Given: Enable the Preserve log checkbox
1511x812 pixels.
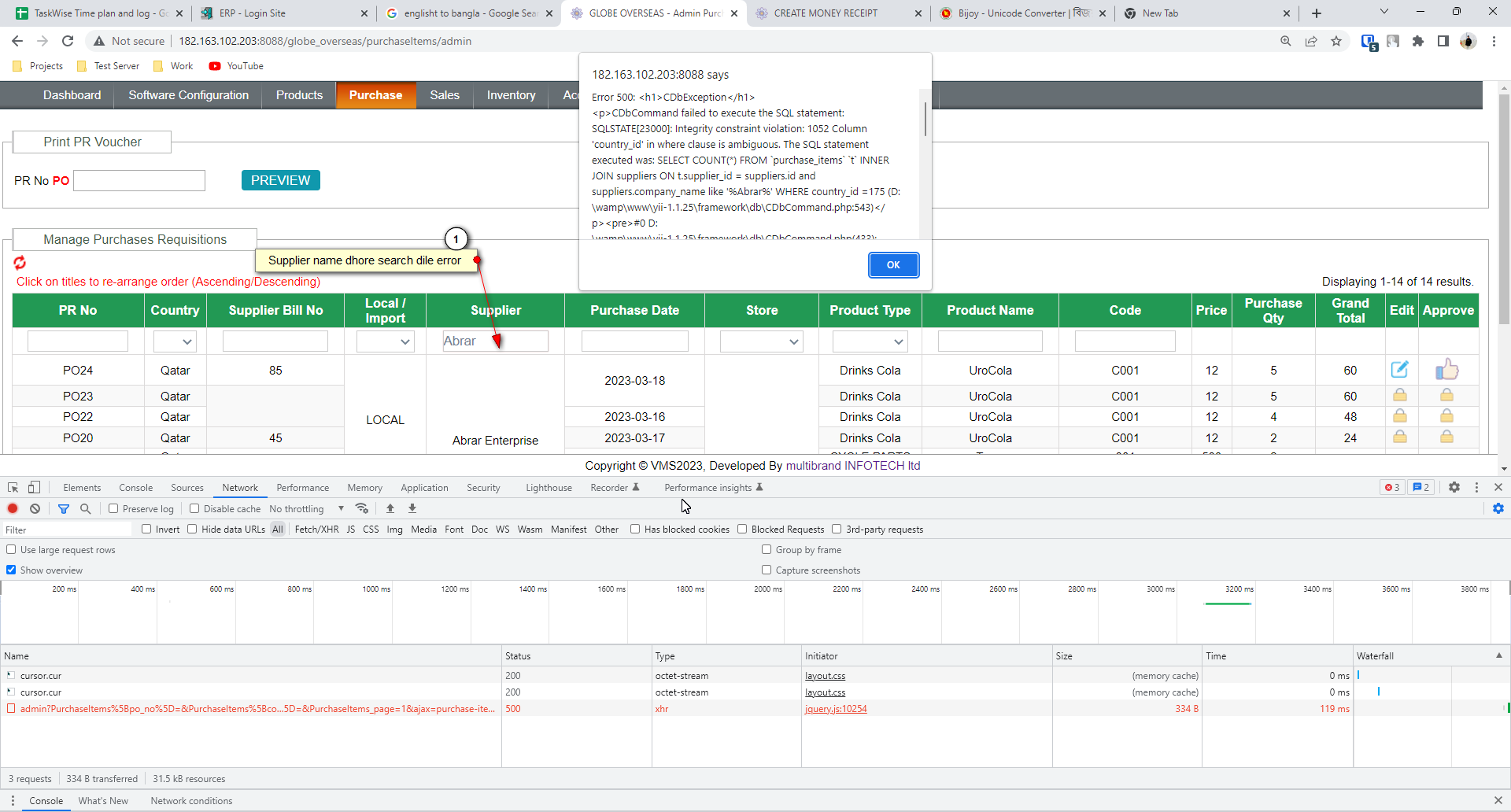Looking at the screenshot, I should pyautogui.click(x=113, y=508).
